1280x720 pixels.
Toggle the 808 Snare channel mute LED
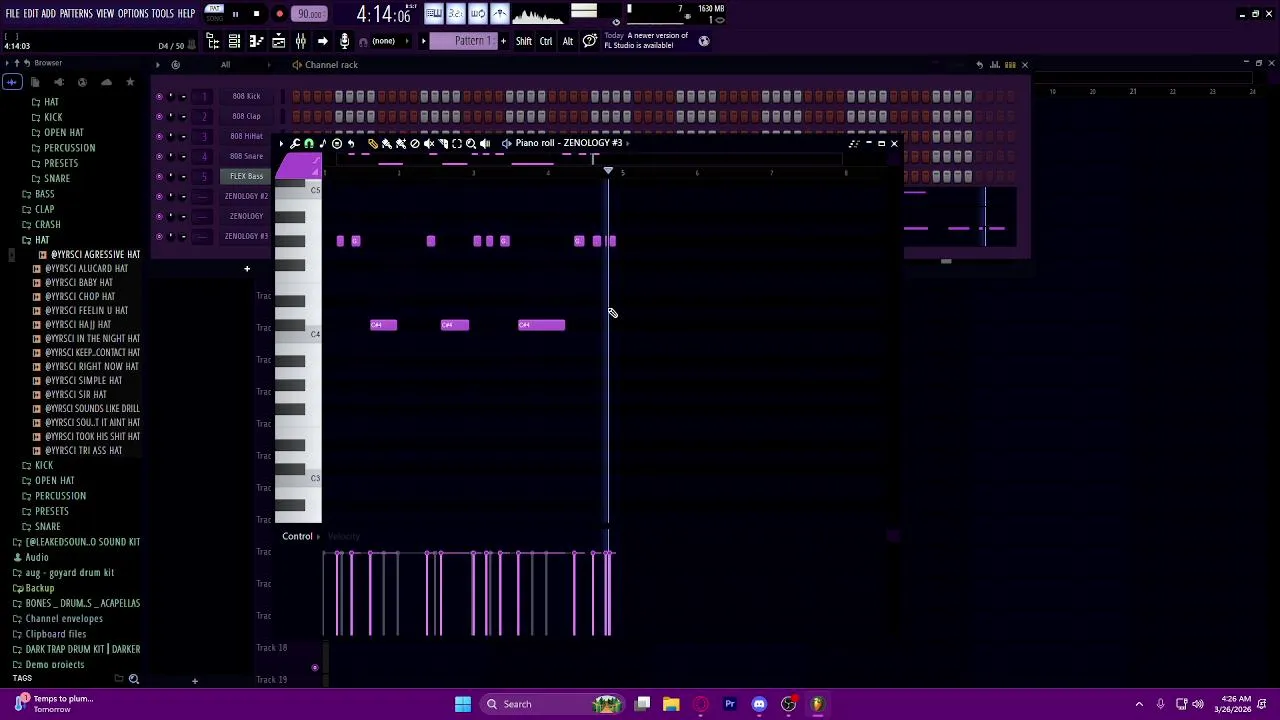tap(159, 156)
